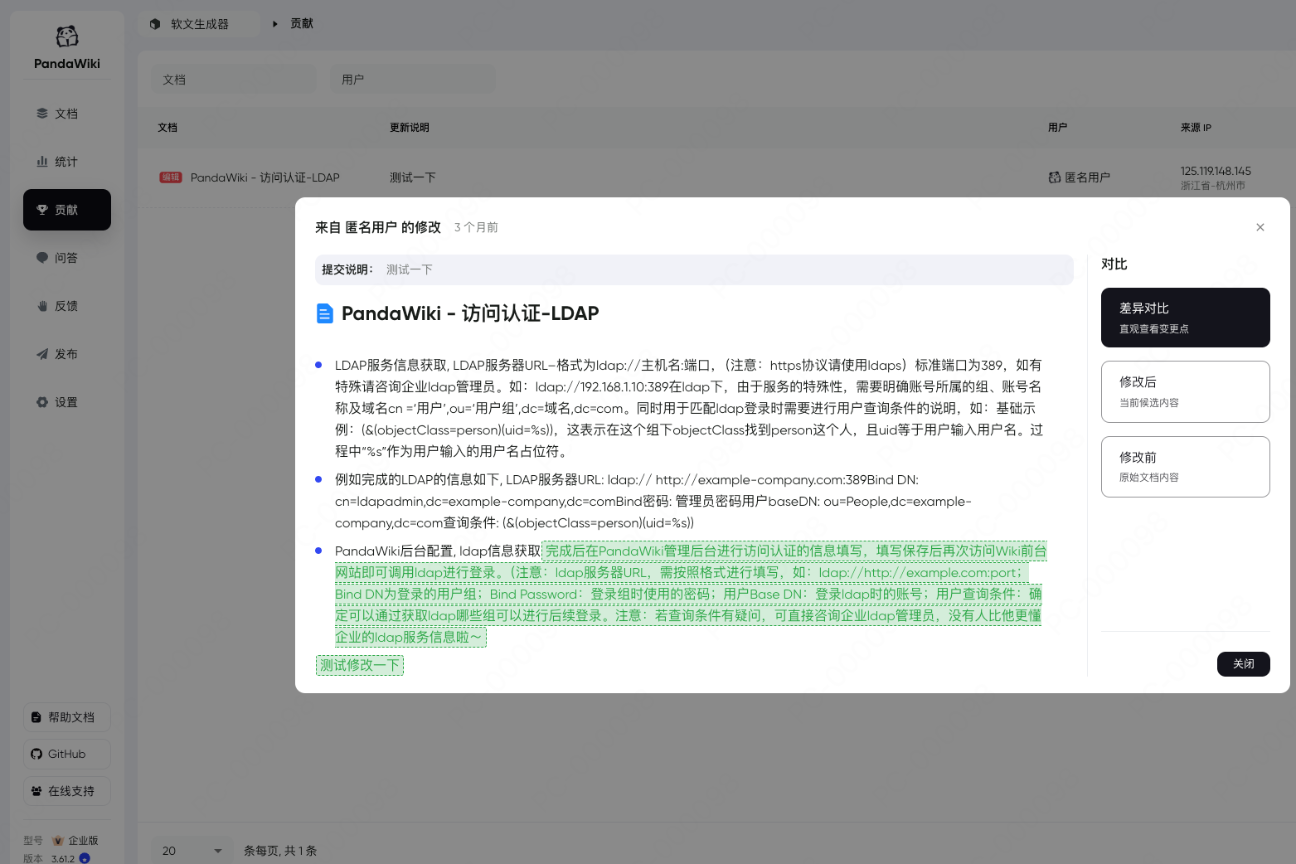The height and width of the screenshot is (864, 1296).
Task: Click the enterprise edition crown badge icon
Action: [x=58, y=841]
